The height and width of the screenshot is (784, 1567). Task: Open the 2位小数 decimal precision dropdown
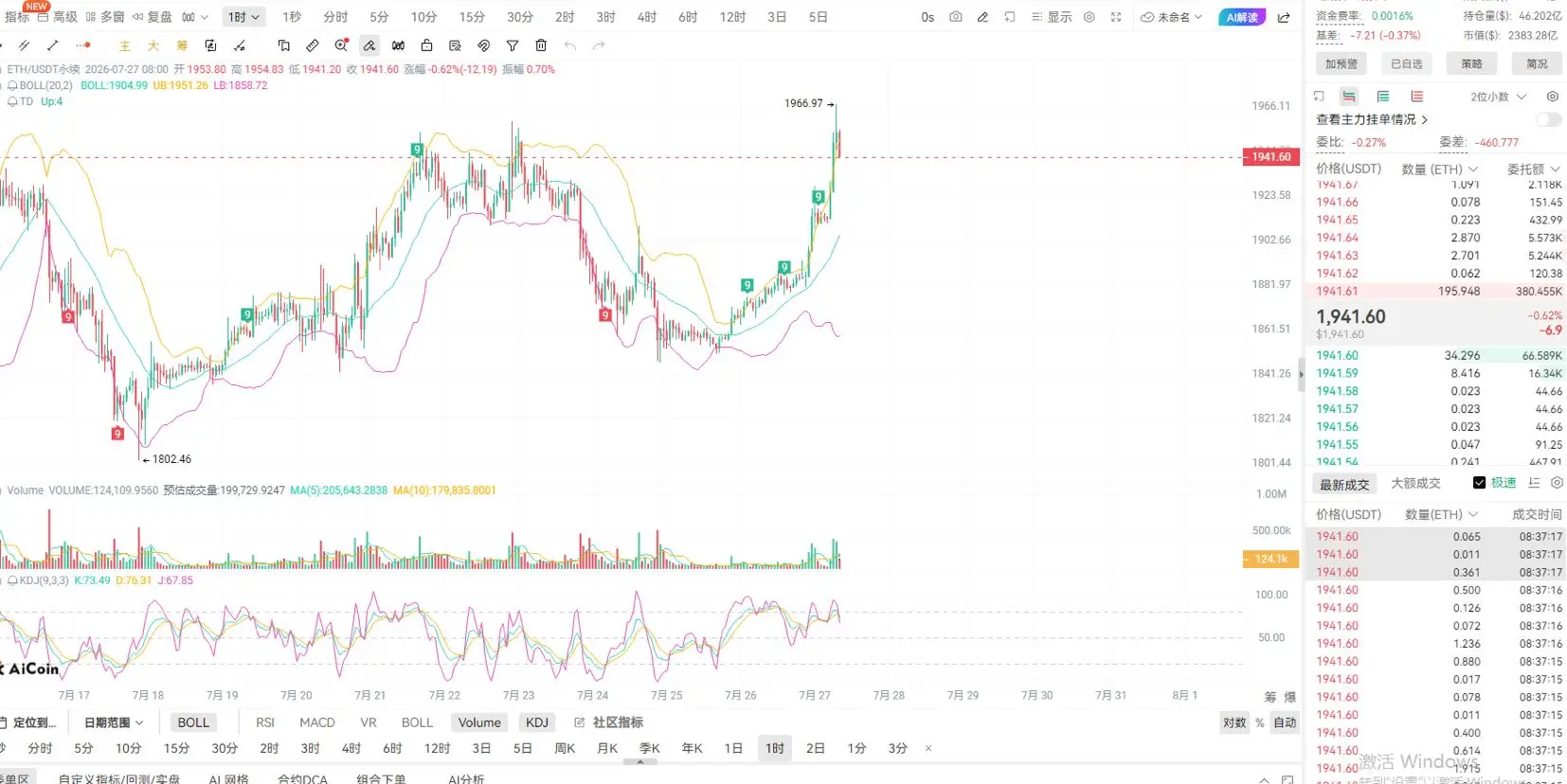pyautogui.click(x=1498, y=97)
